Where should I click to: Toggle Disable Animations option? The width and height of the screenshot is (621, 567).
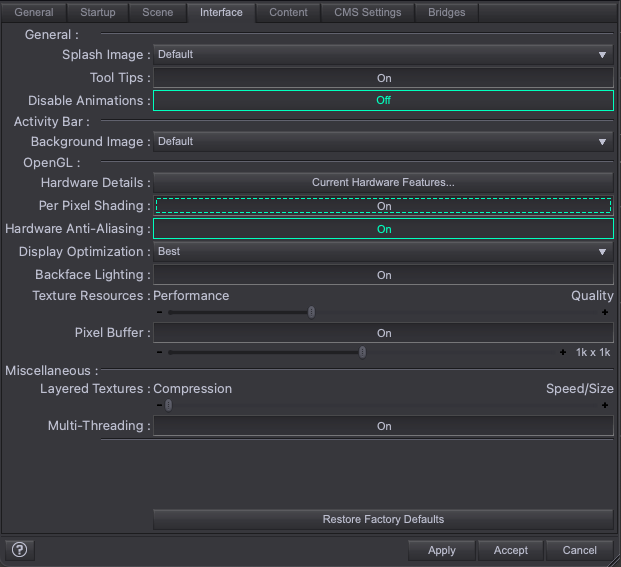click(x=383, y=101)
